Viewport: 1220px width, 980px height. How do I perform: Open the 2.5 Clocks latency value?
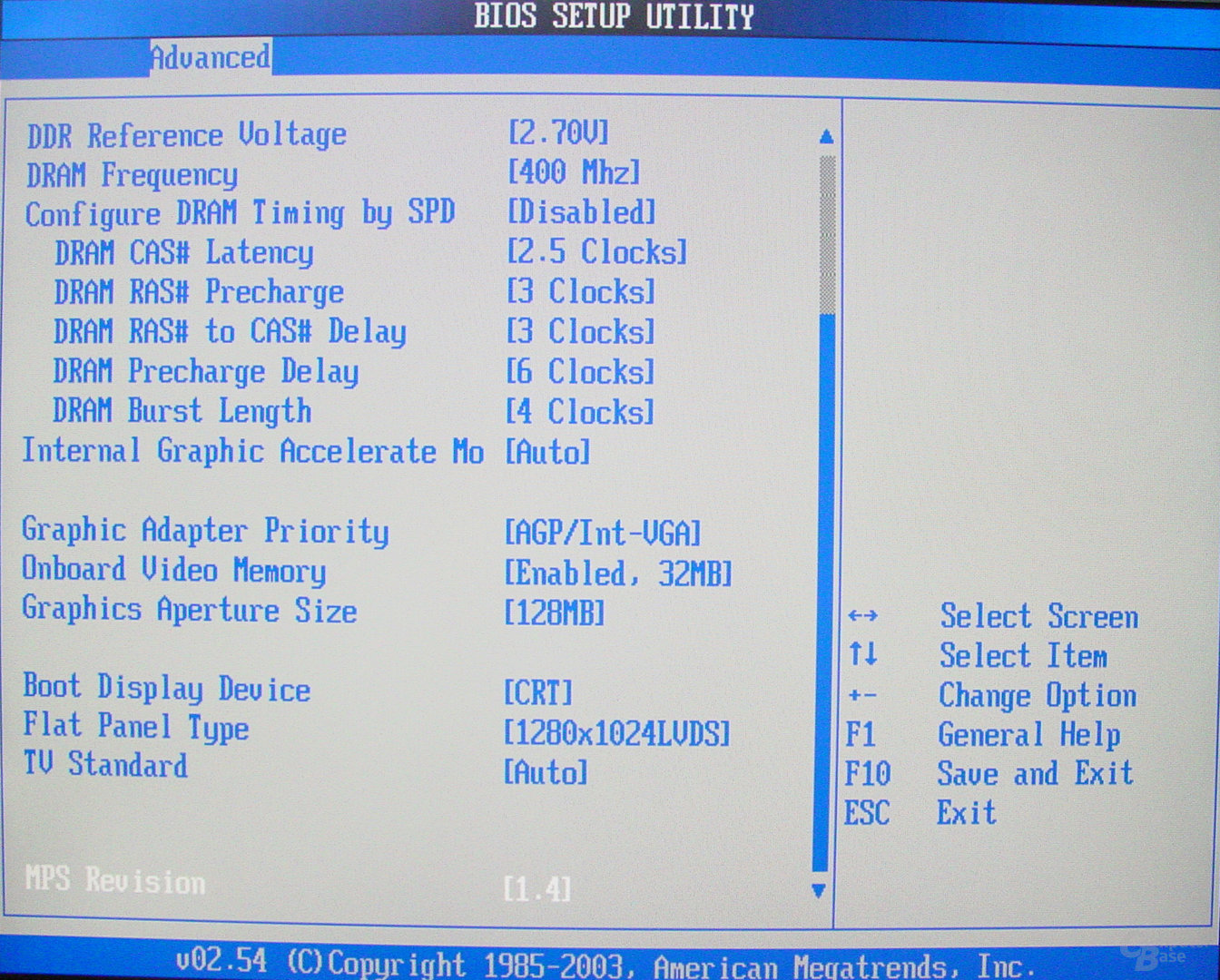(x=597, y=251)
